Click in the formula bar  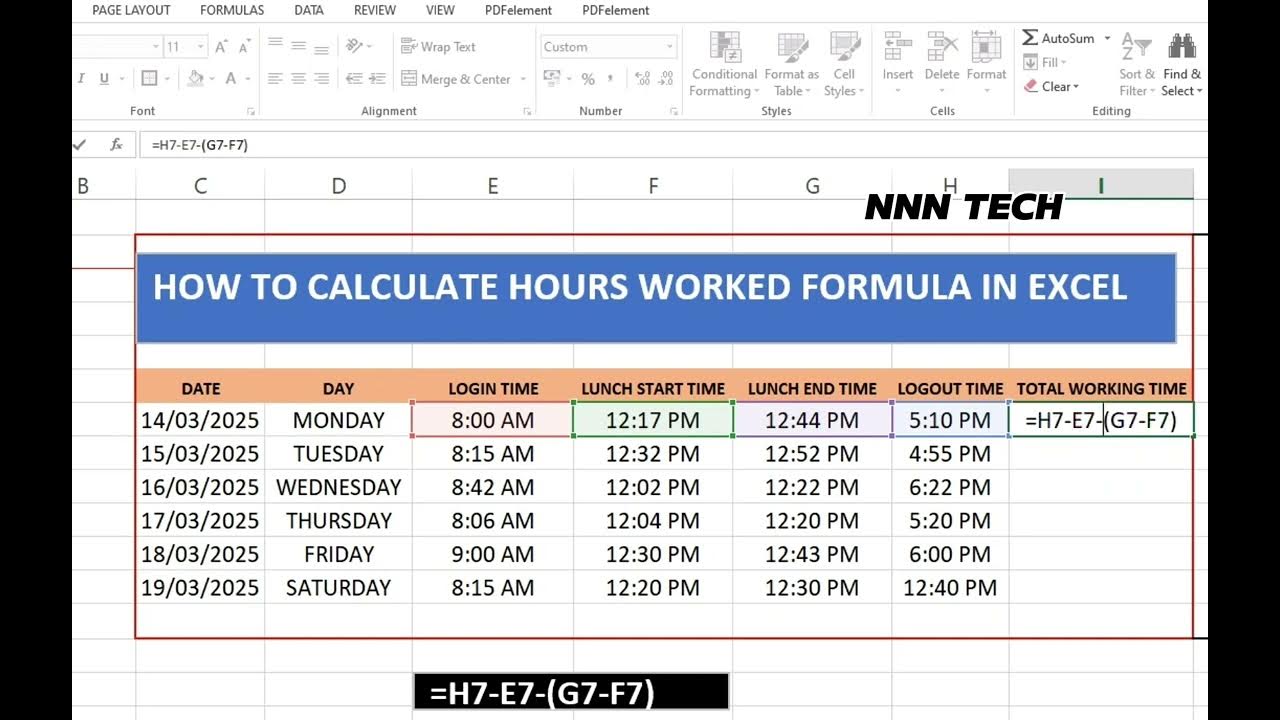(x=673, y=145)
